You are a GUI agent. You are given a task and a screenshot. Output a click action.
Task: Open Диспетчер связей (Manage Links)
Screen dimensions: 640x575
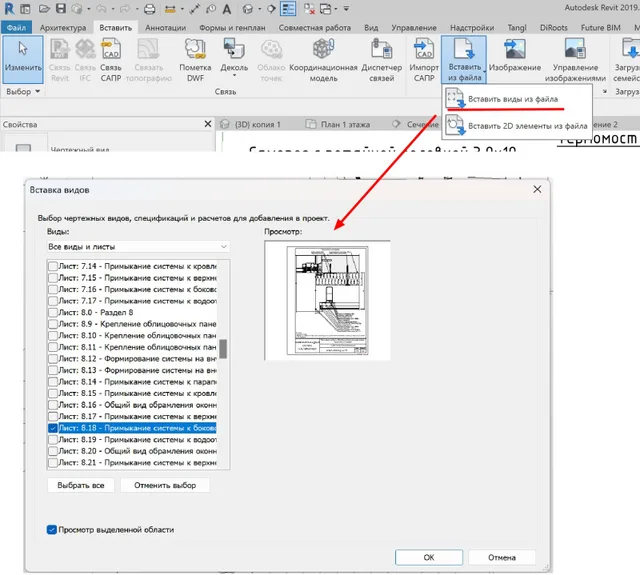tap(382, 60)
